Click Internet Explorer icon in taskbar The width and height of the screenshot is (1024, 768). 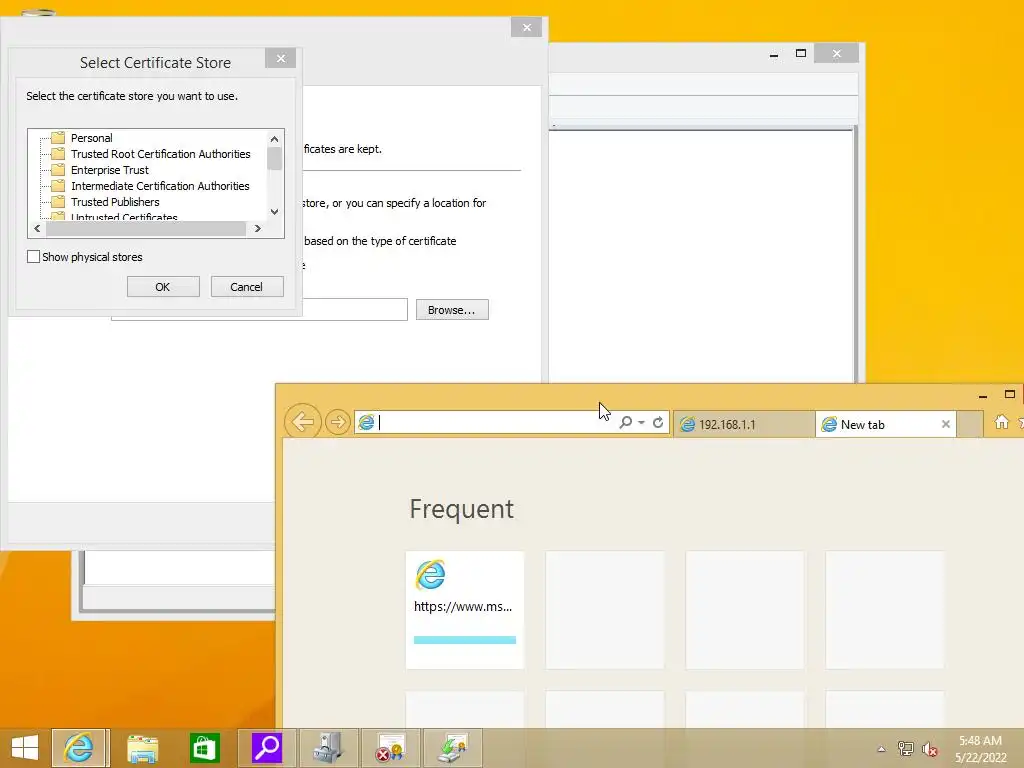pyautogui.click(x=79, y=748)
